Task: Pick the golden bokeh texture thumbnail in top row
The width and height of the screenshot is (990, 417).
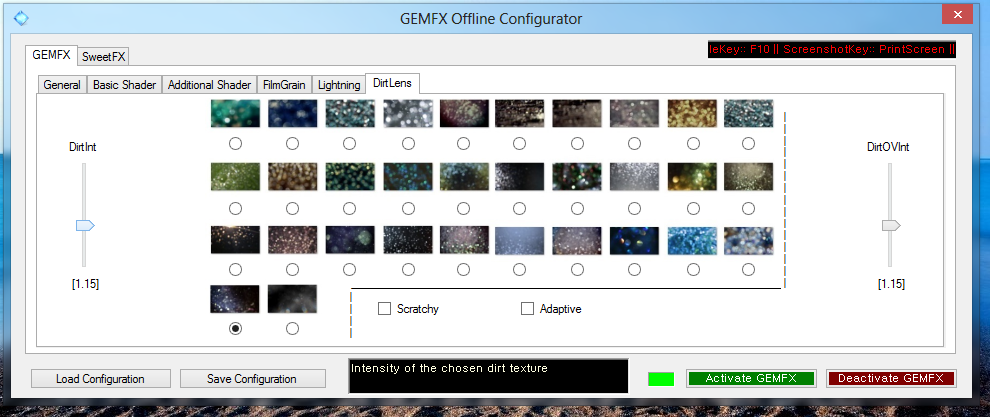Action: 693,114
